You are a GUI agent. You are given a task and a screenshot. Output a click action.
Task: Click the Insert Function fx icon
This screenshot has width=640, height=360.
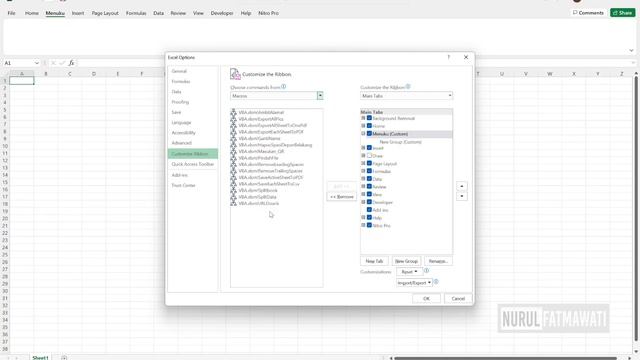pos(71,63)
